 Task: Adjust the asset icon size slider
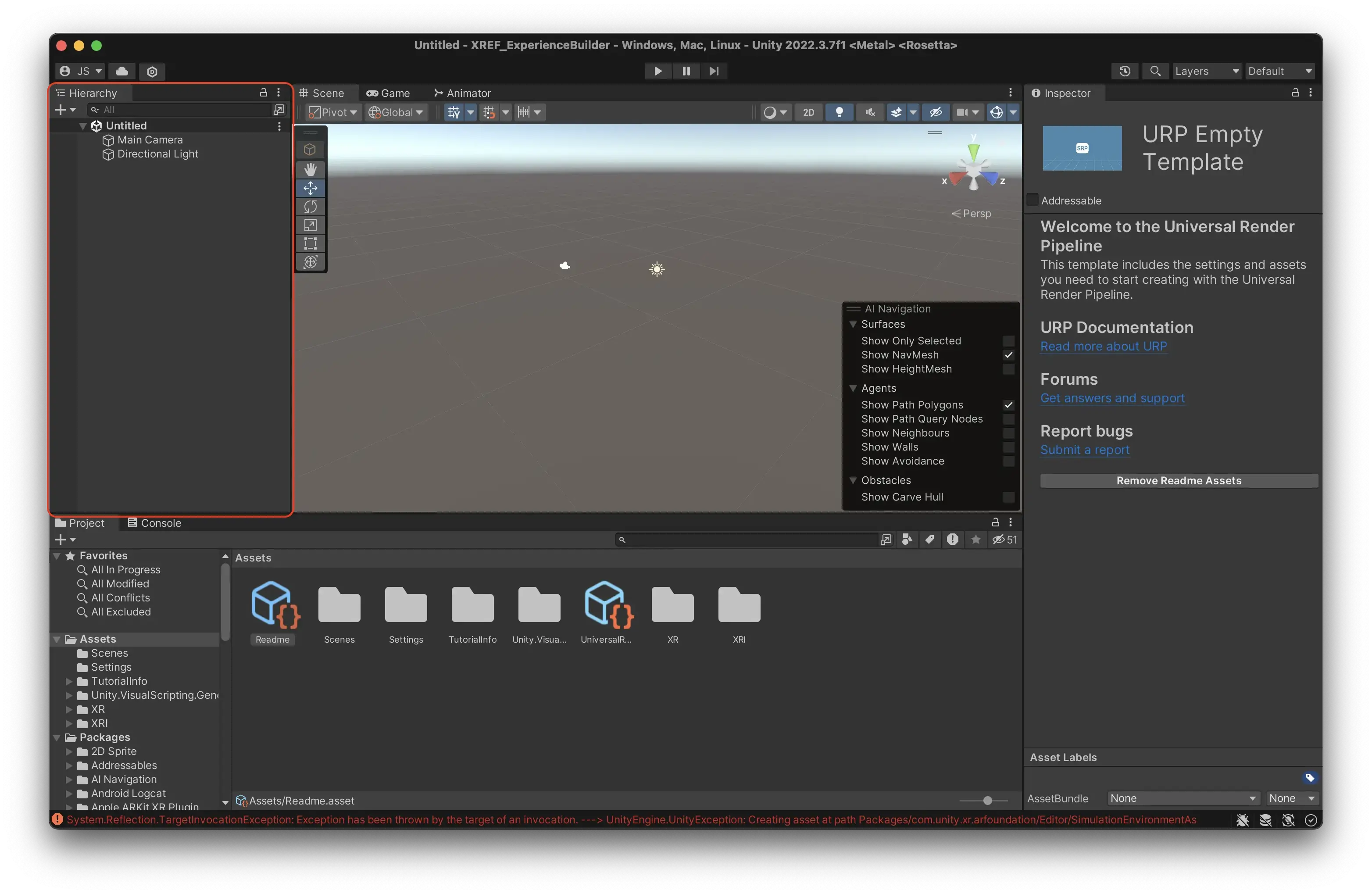987,801
